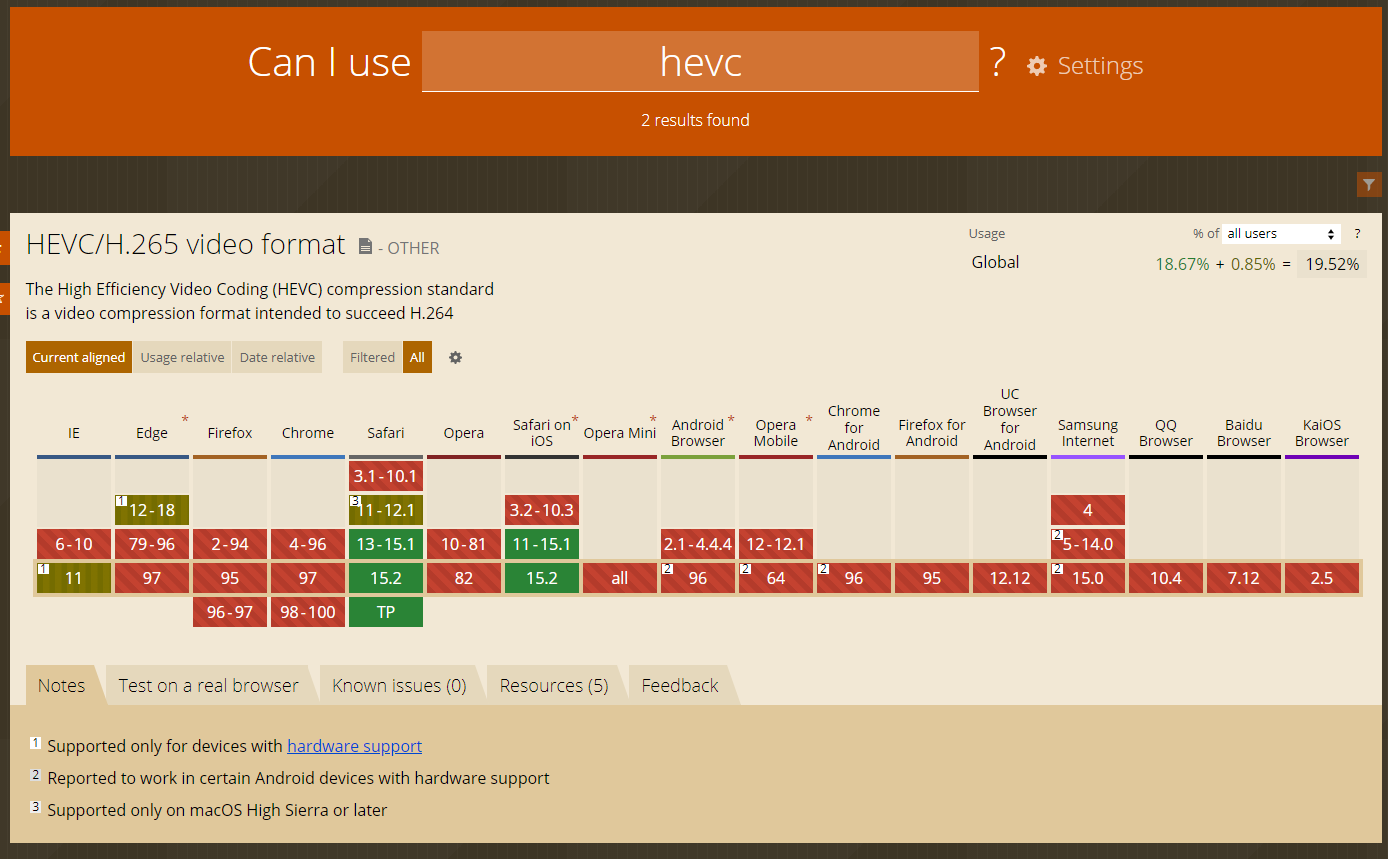The height and width of the screenshot is (859, 1388).
Task: Switch the view to Usage relative
Action: pos(182,357)
